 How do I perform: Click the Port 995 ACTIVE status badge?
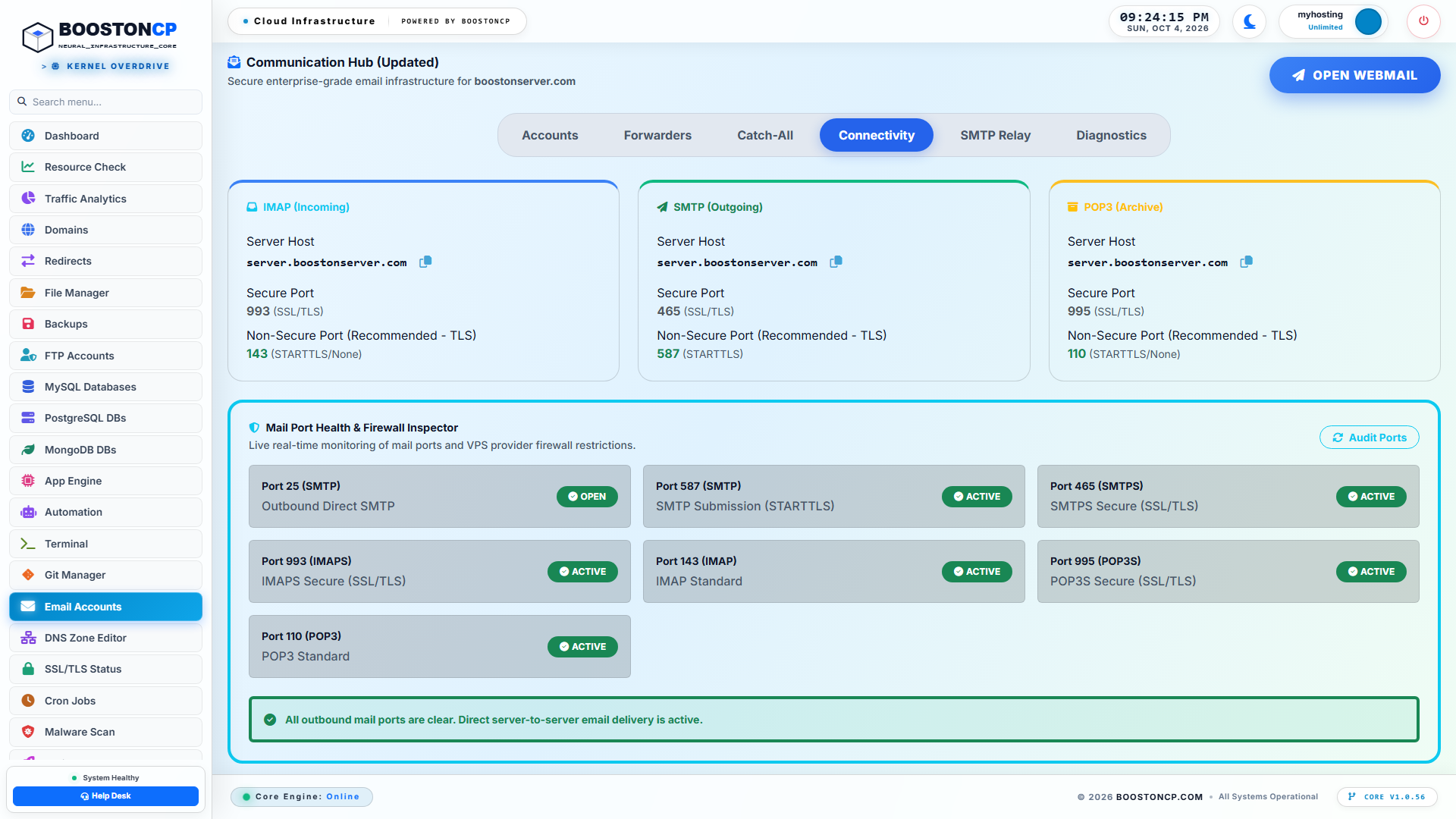pyautogui.click(x=1371, y=572)
